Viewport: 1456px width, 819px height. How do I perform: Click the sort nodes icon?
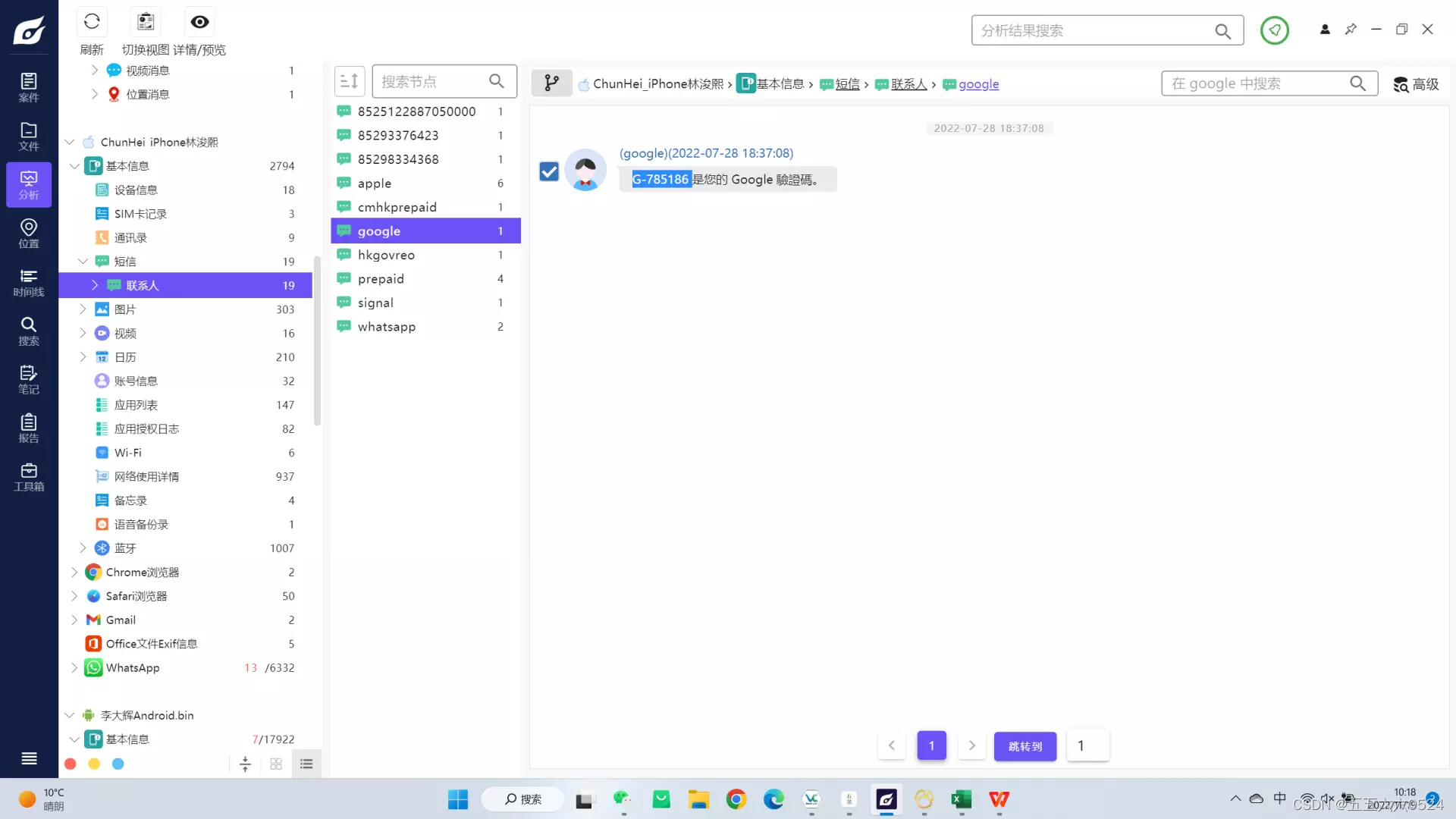(x=350, y=81)
